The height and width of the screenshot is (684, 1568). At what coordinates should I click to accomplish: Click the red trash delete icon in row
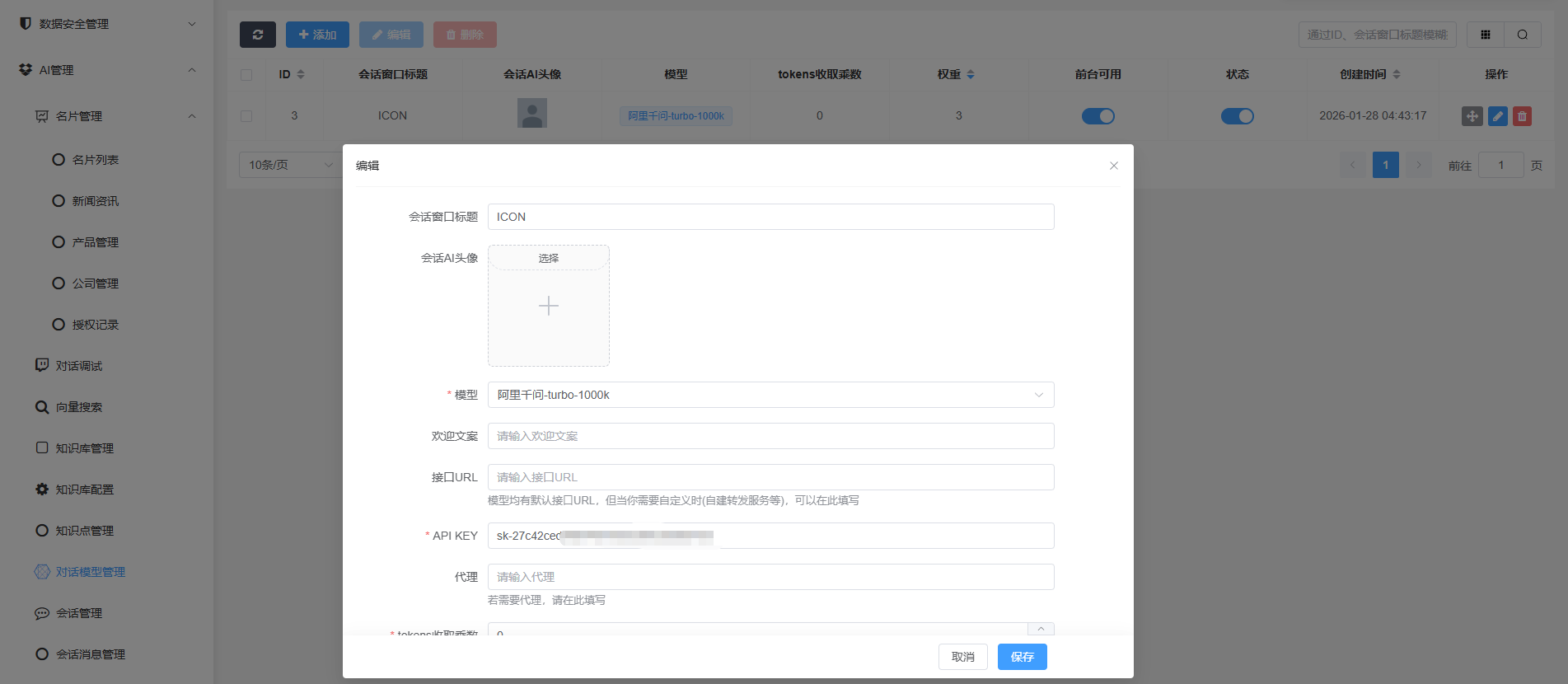[1522, 116]
